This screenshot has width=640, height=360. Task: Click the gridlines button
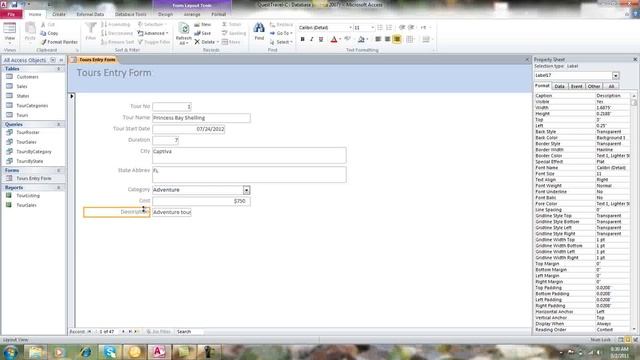pos(410,39)
